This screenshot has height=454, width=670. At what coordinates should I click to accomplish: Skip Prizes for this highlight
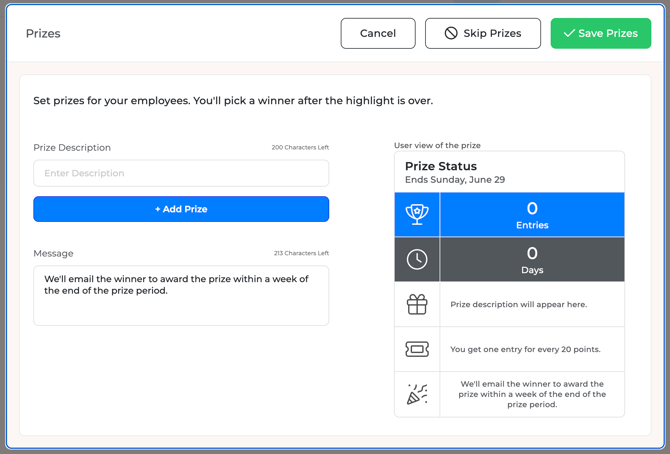pos(483,33)
